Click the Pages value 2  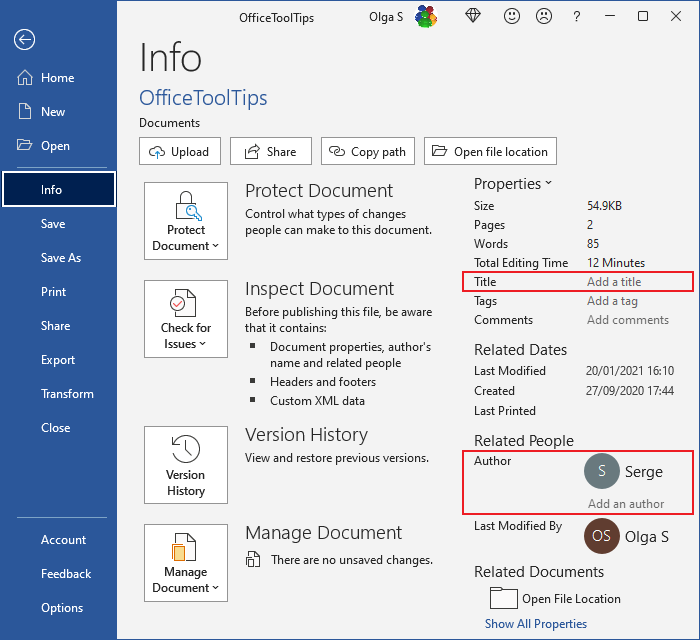(590, 224)
